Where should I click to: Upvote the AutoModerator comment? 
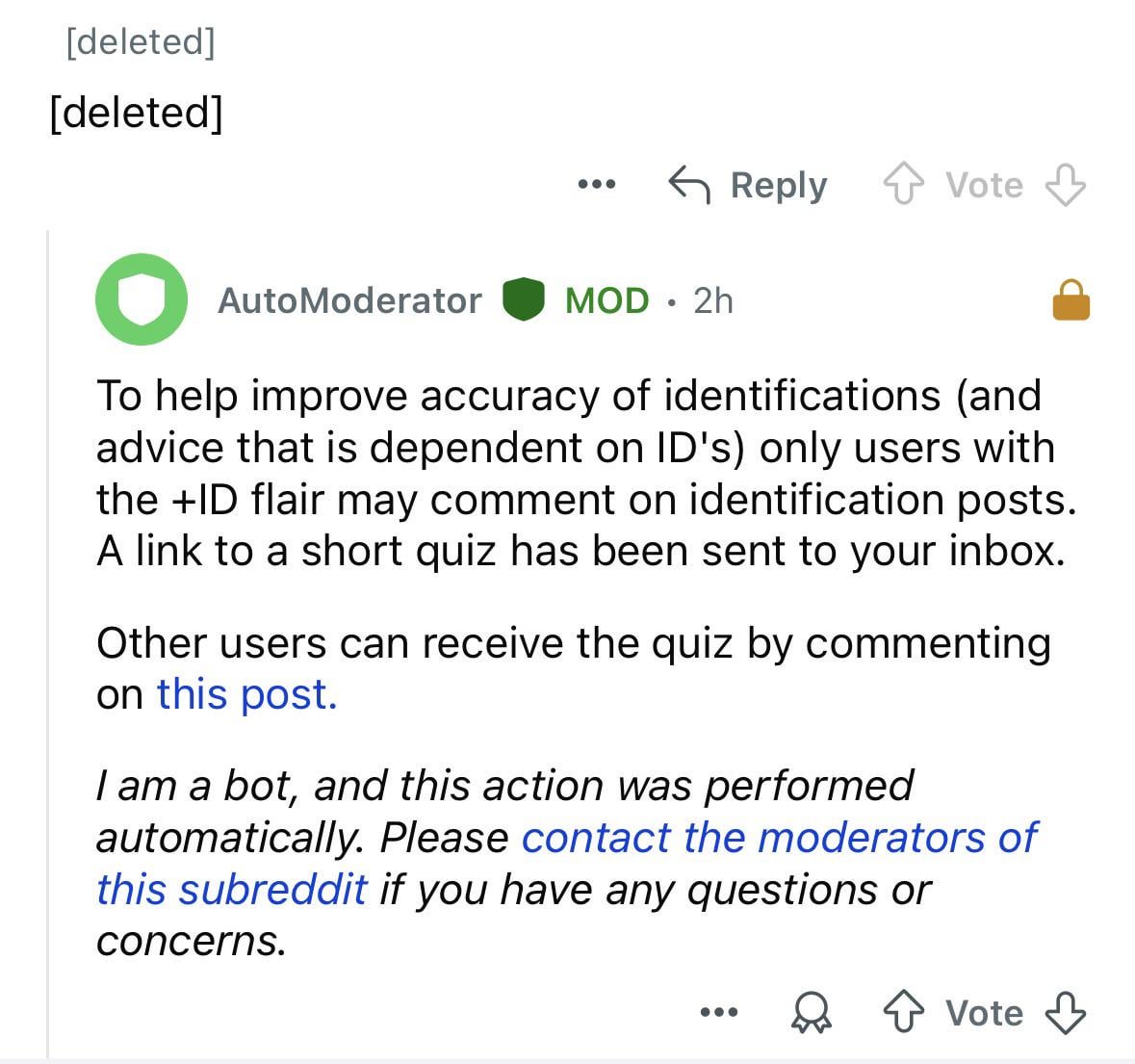click(x=902, y=1013)
